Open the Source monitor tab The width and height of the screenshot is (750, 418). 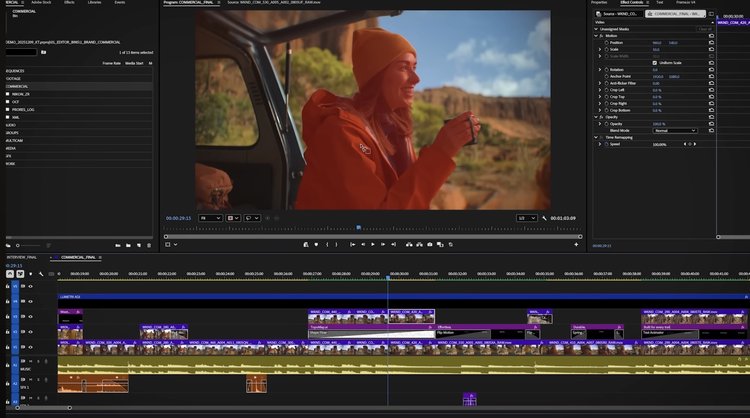click(x=274, y=2)
